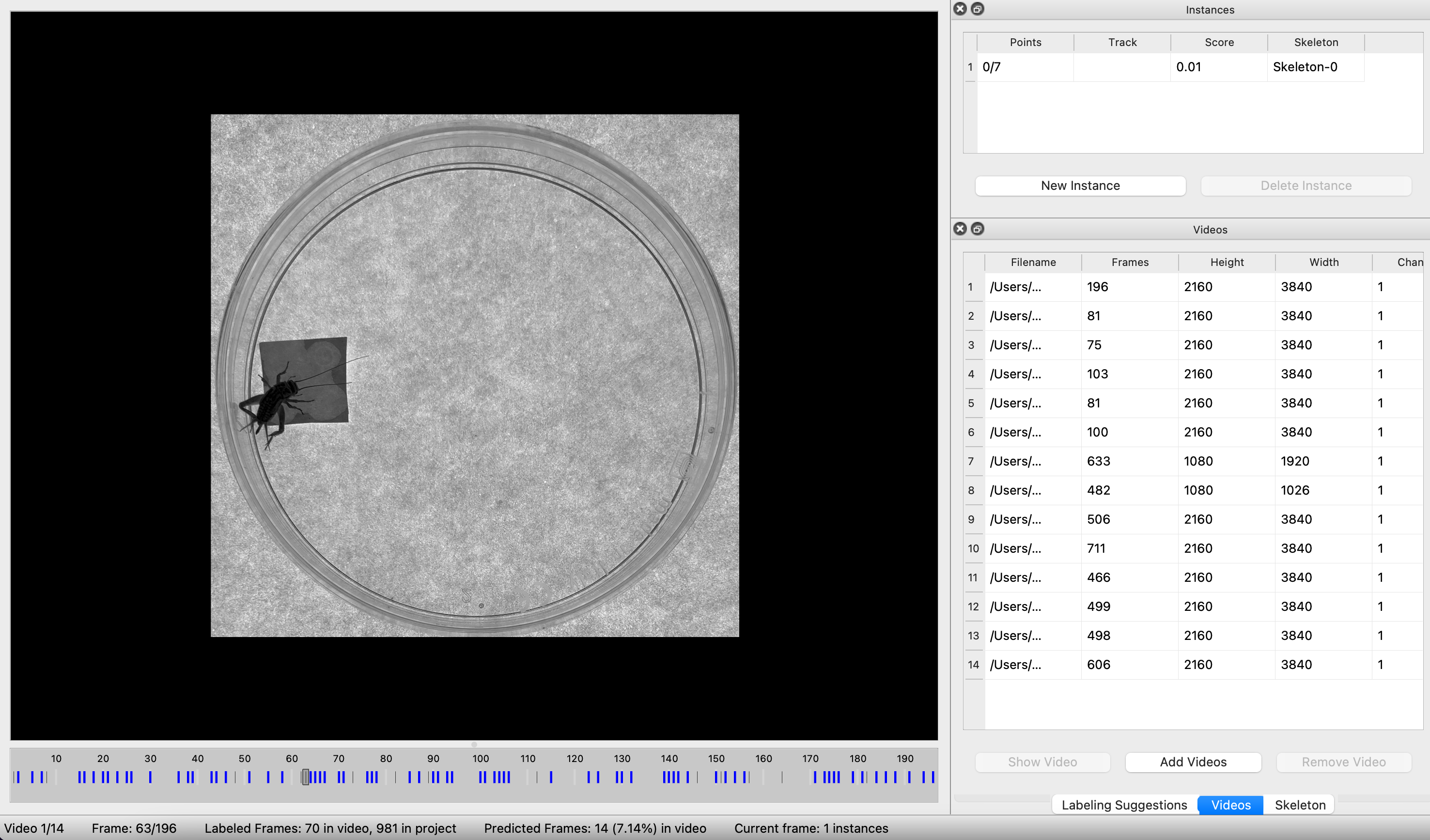Click the Skeleton-0 cell in Instances

click(1315, 67)
